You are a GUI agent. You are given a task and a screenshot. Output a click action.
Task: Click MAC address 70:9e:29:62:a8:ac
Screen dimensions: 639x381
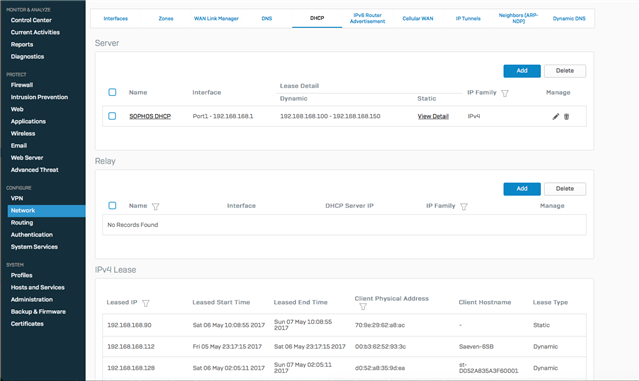point(380,325)
